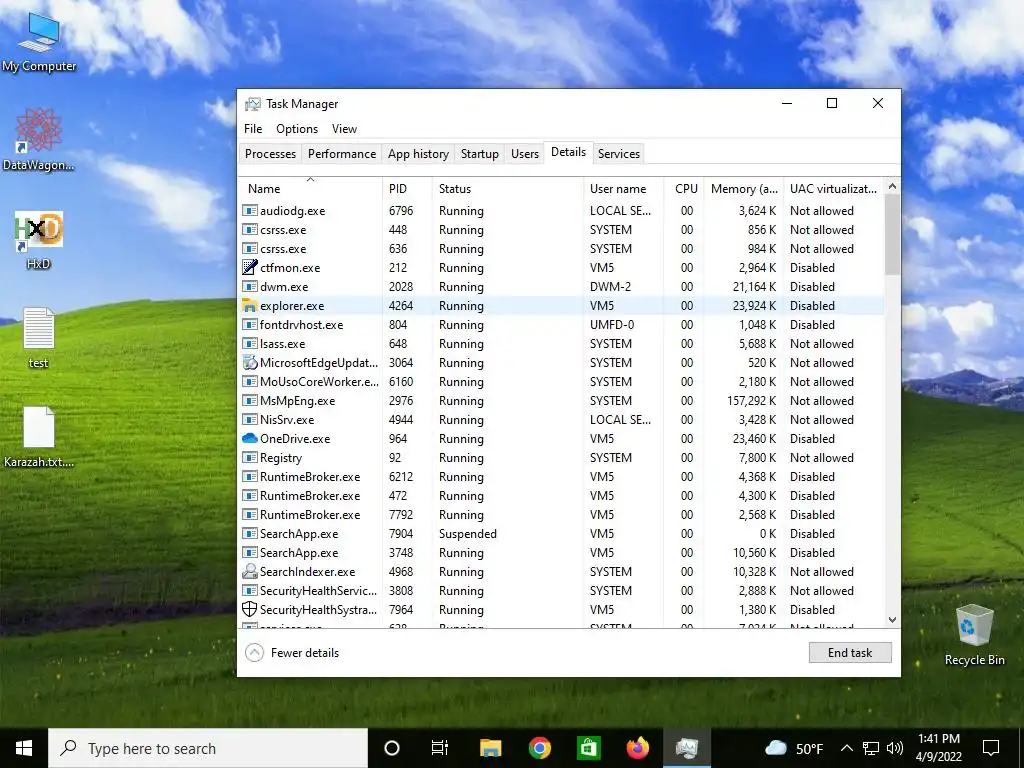Click the Task Manager taskbar button
1024x768 pixels.
pos(687,748)
